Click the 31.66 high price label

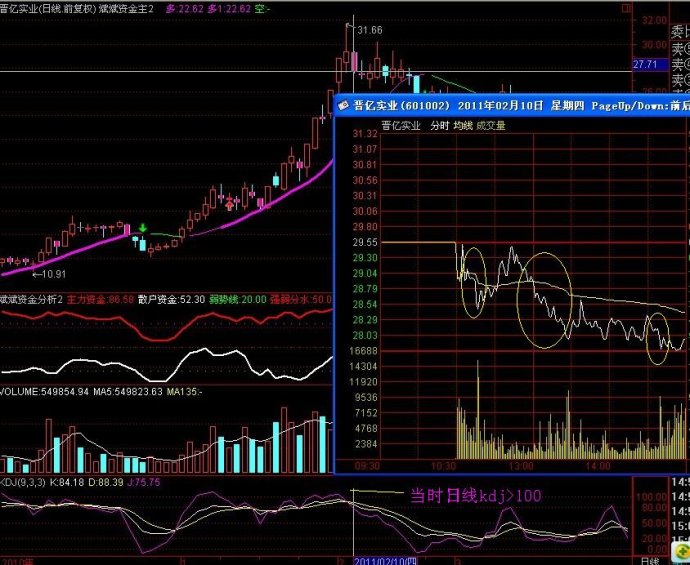coord(370,30)
